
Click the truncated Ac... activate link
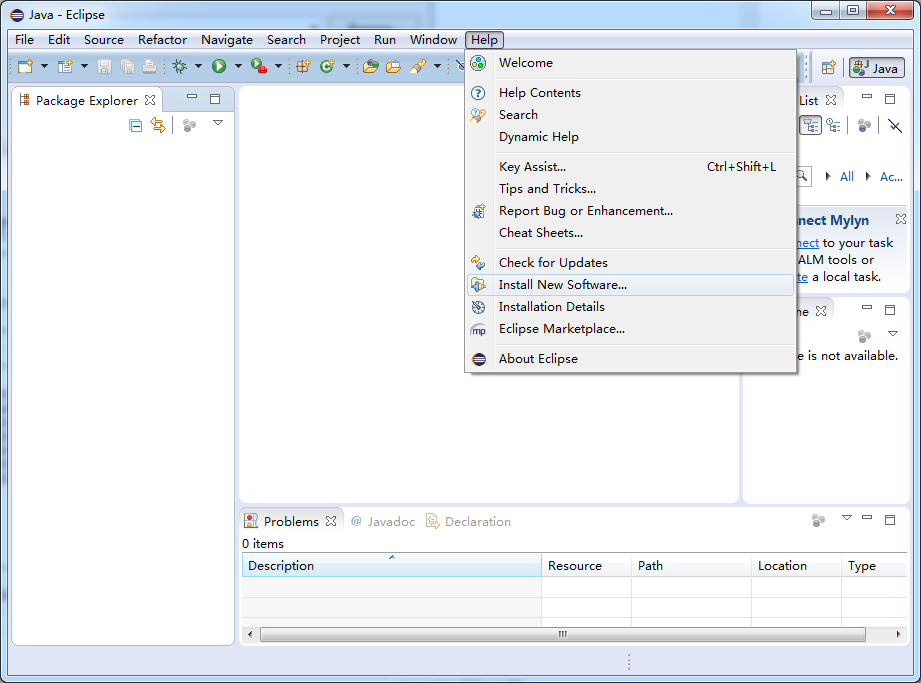891,177
